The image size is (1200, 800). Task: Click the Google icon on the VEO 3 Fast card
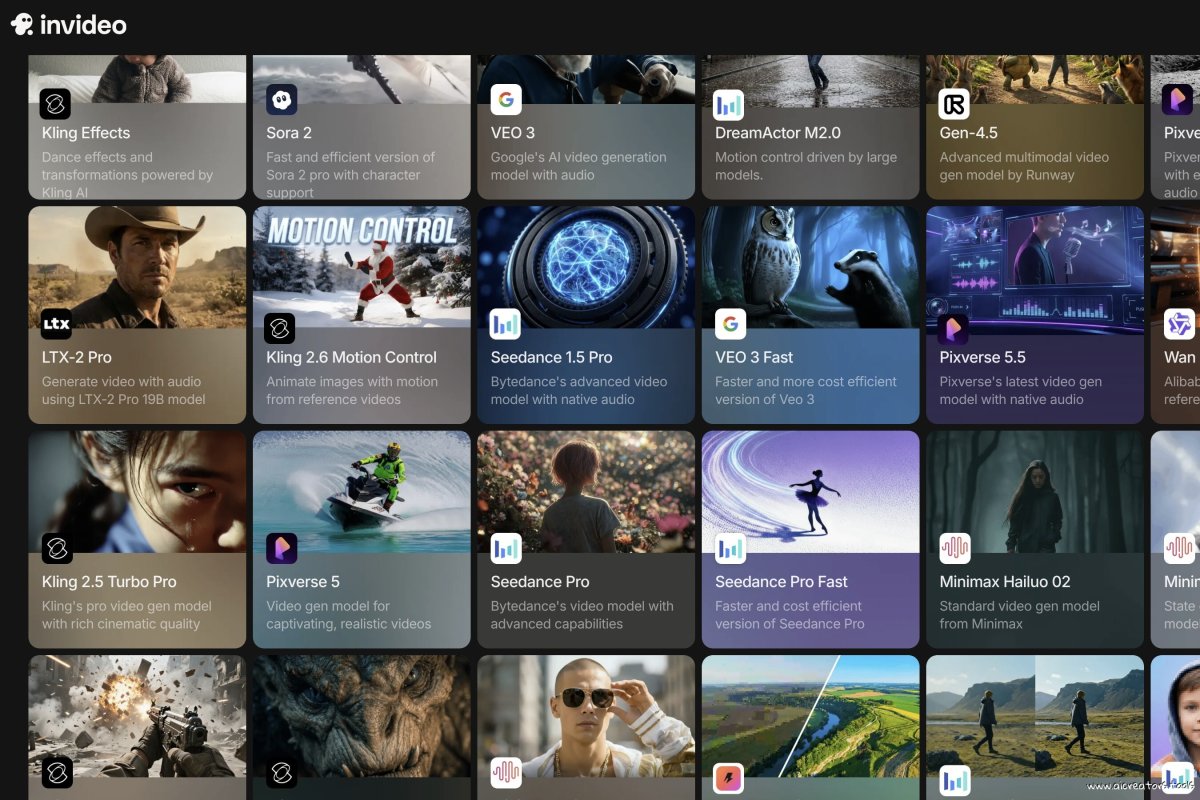pyautogui.click(x=730, y=323)
